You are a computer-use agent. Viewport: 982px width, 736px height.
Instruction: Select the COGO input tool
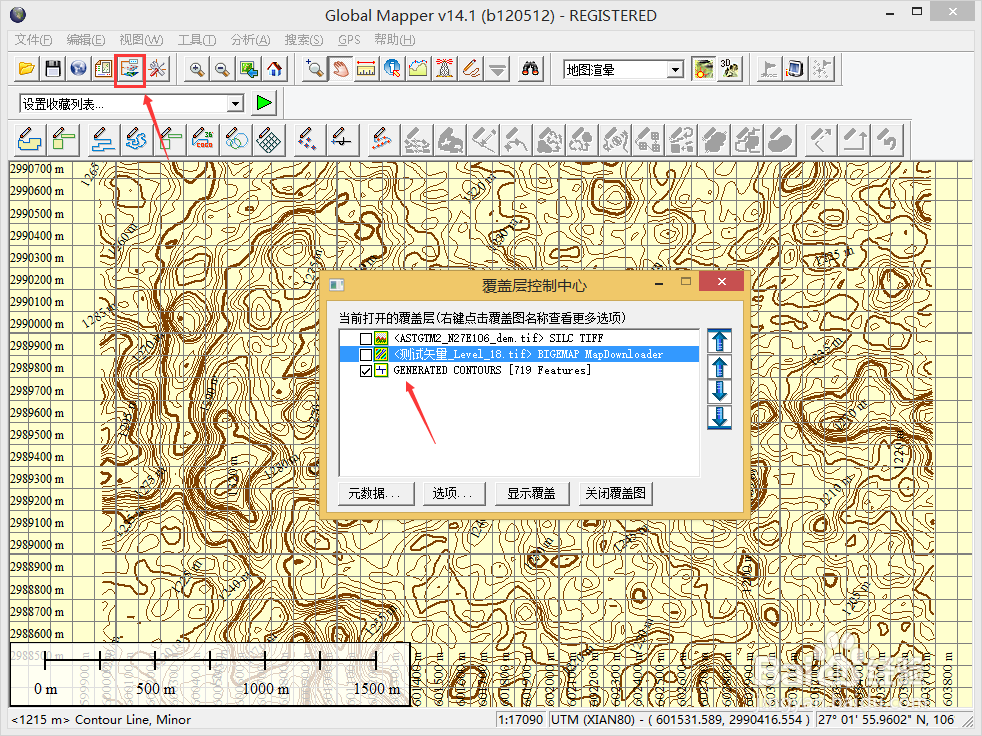[x=204, y=139]
